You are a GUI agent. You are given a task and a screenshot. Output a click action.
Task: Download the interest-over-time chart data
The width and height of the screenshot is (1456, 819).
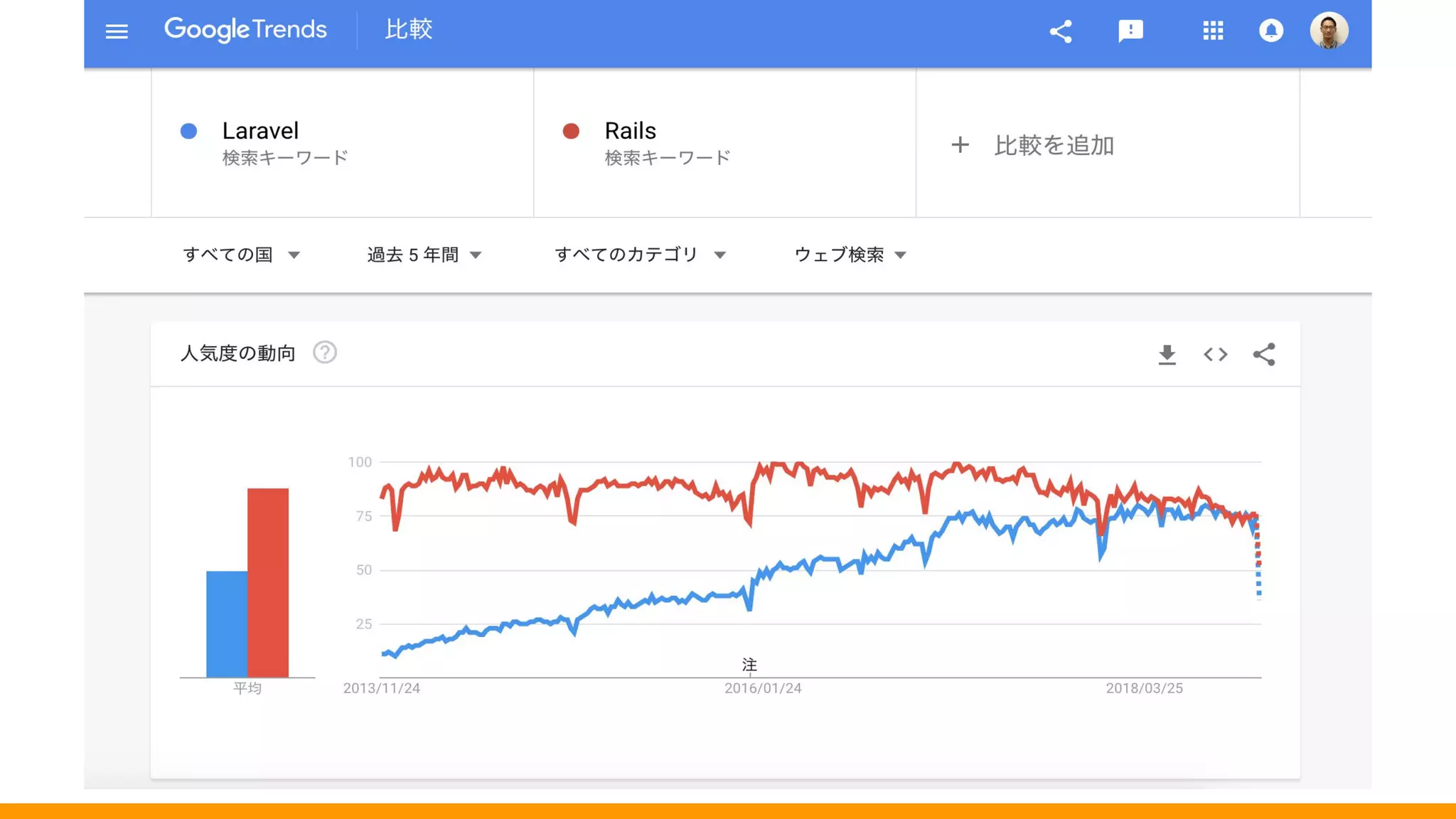(x=1167, y=354)
